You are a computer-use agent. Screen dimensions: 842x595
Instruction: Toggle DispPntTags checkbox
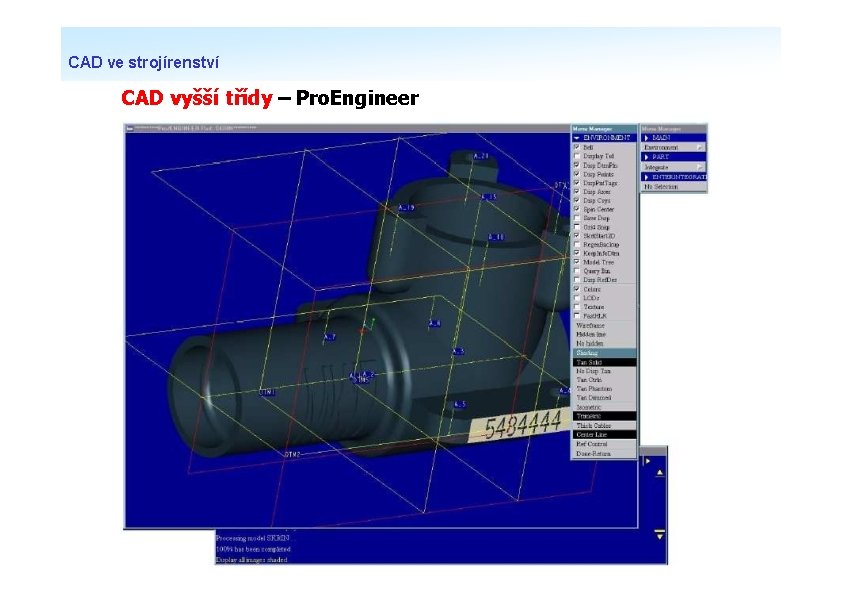click(x=577, y=183)
